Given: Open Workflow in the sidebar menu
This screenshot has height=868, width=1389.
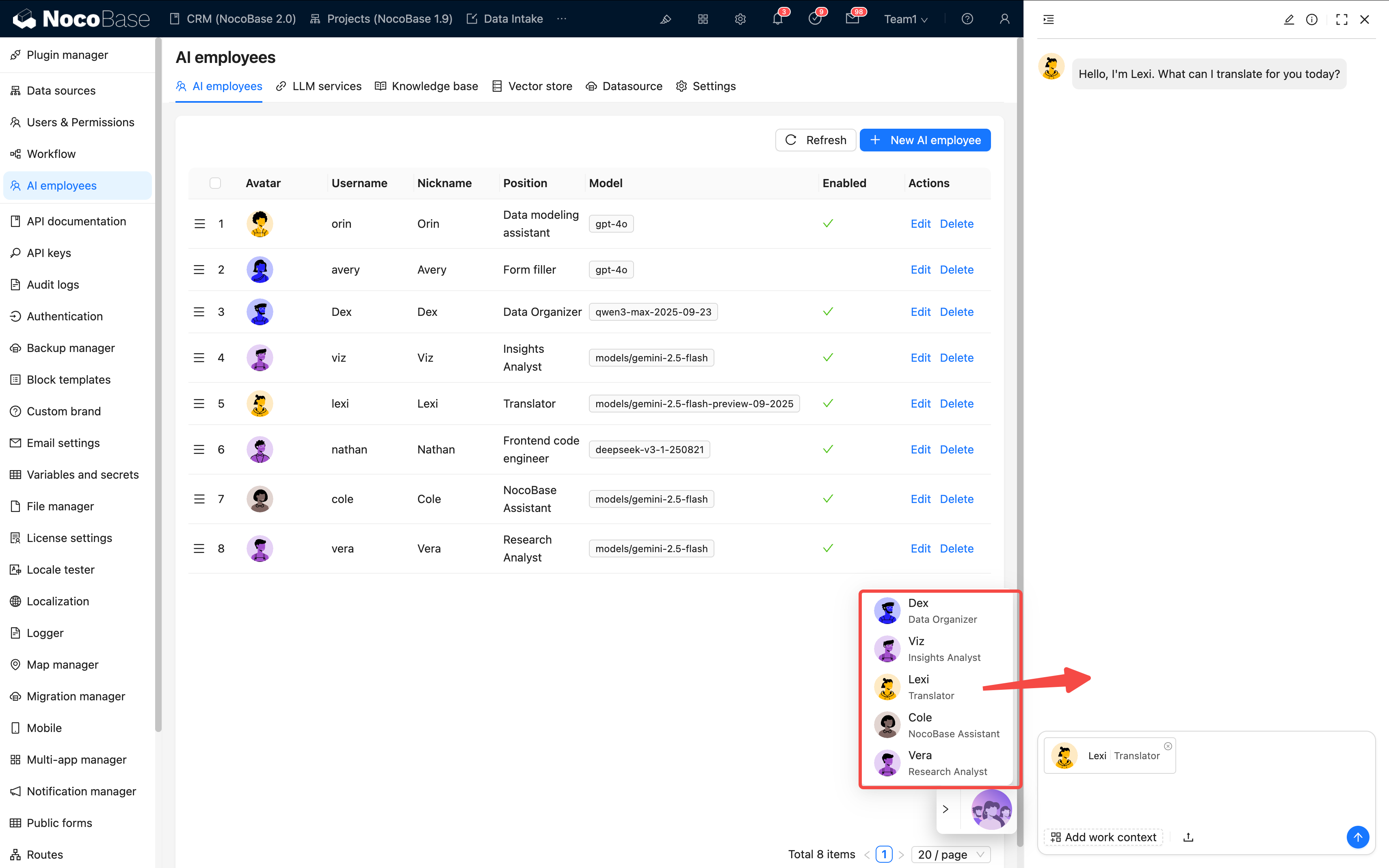Looking at the screenshot, I should pos(51,154).
